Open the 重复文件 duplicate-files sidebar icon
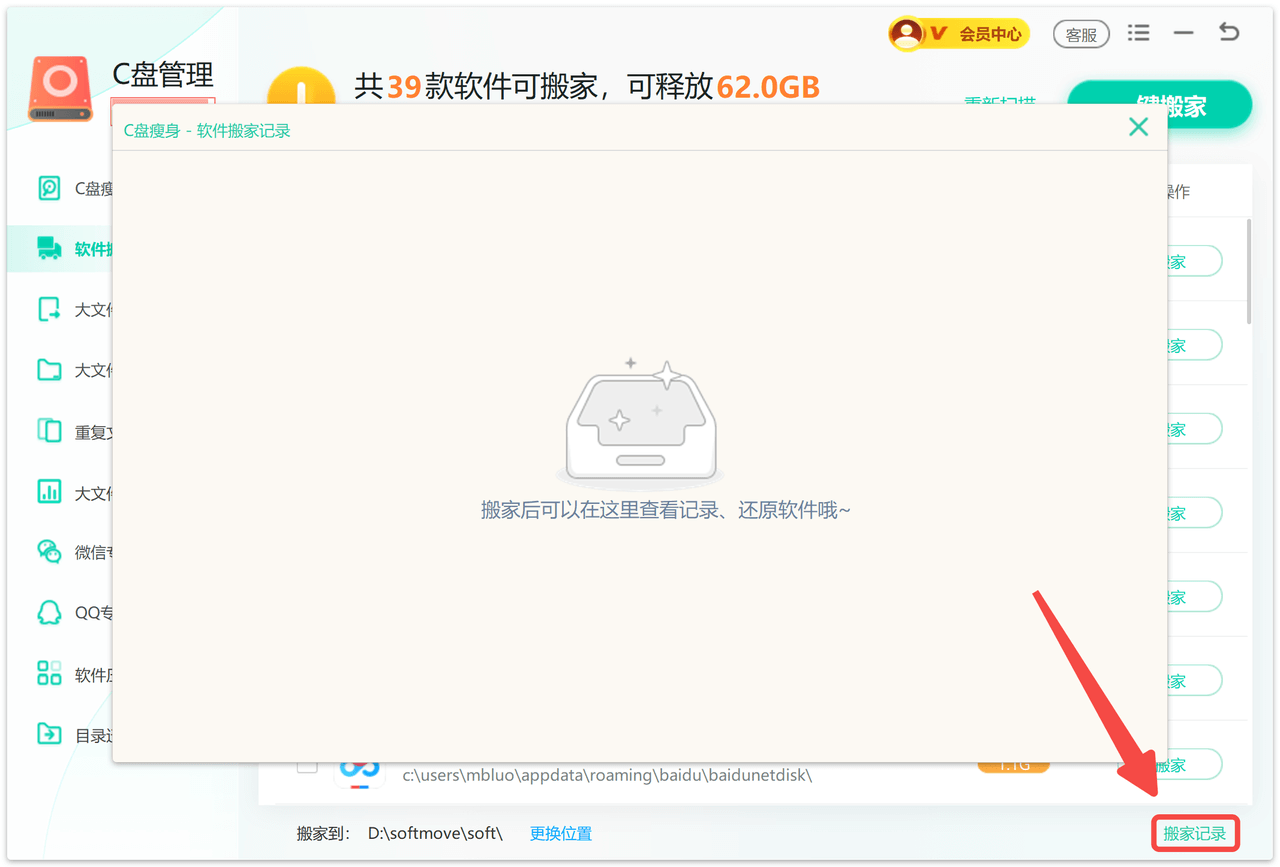Screen dimensions: 1280x867 pos(49,431)
